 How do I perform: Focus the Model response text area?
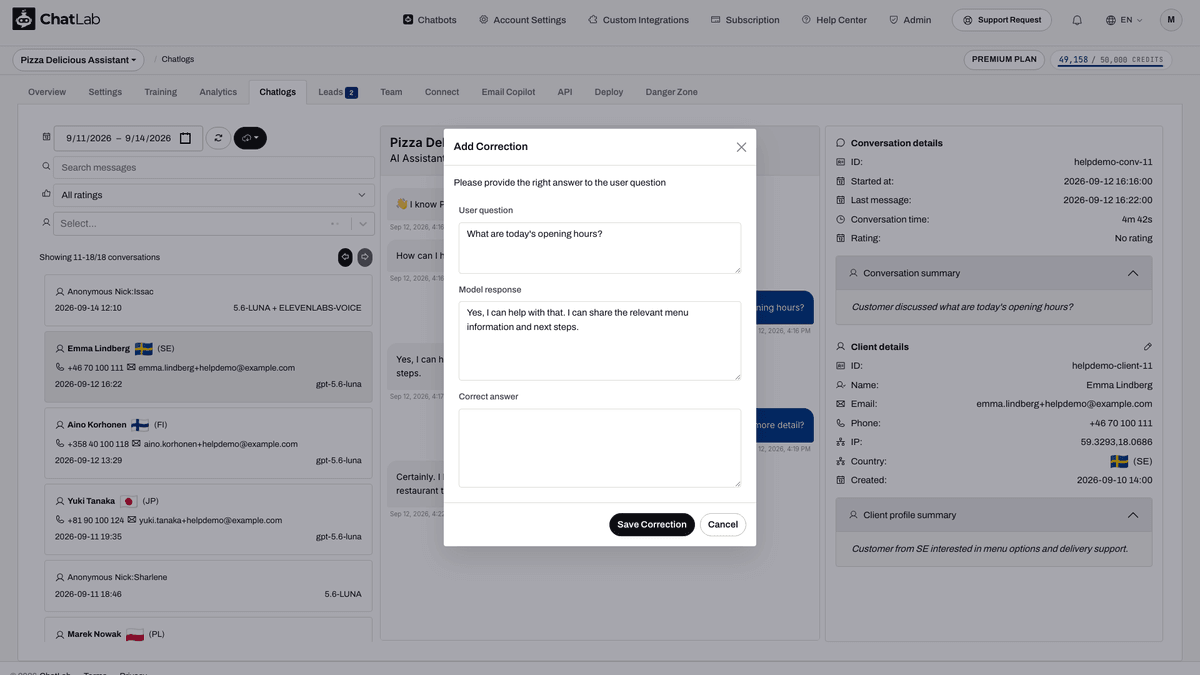pos(600,341)
